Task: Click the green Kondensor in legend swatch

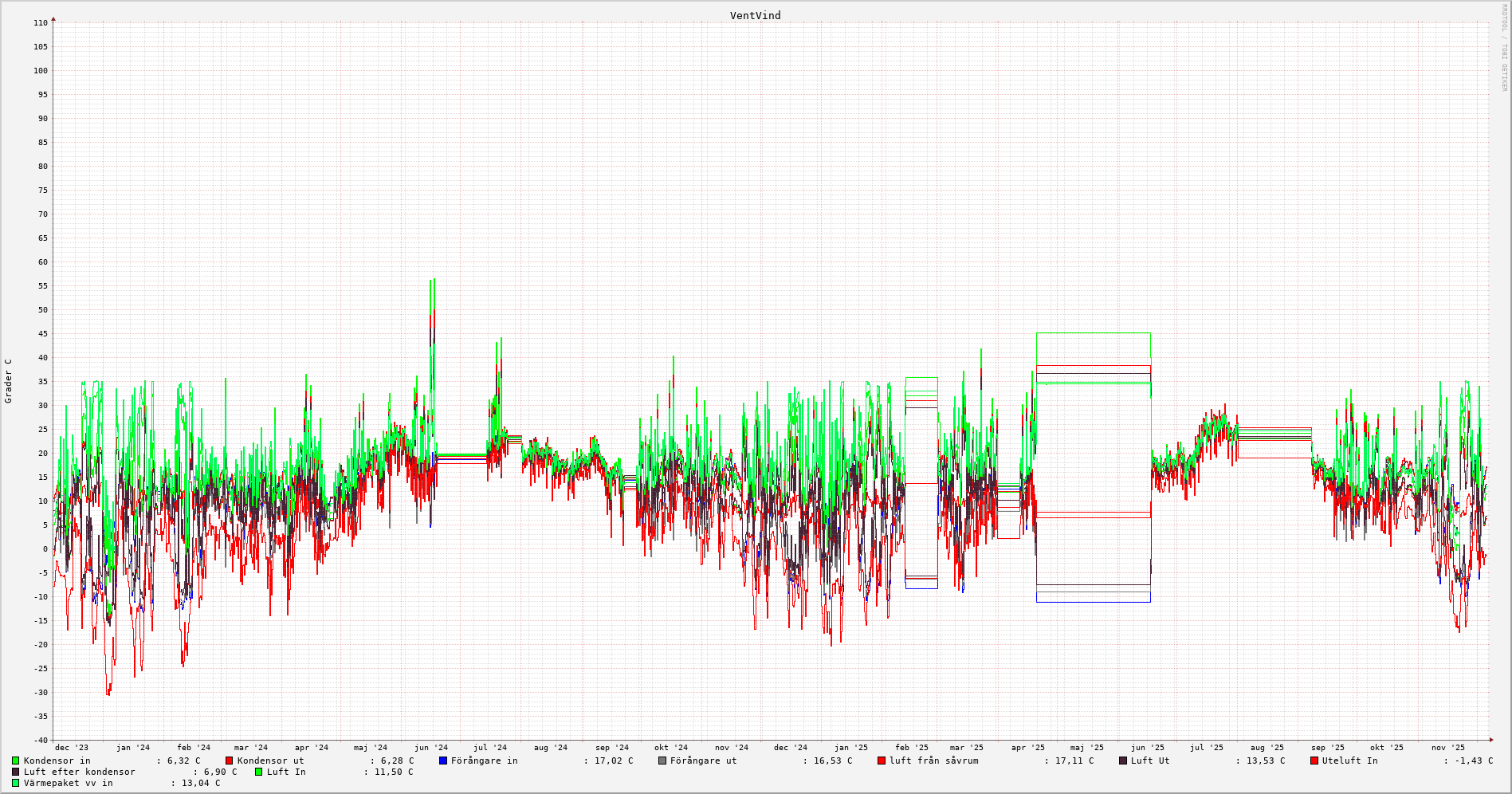Action: tap(16, 761)
